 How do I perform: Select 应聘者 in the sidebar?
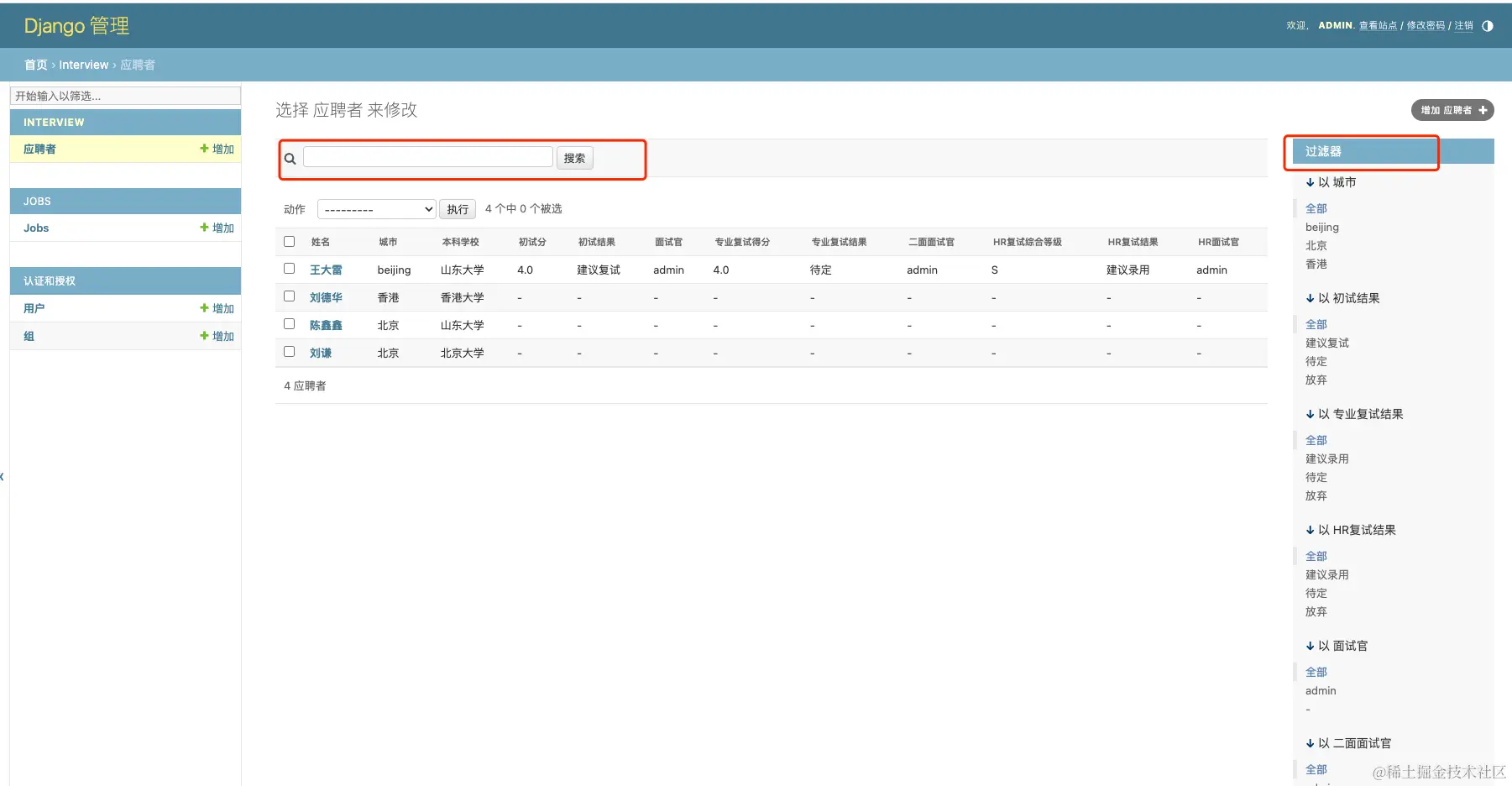39,149
